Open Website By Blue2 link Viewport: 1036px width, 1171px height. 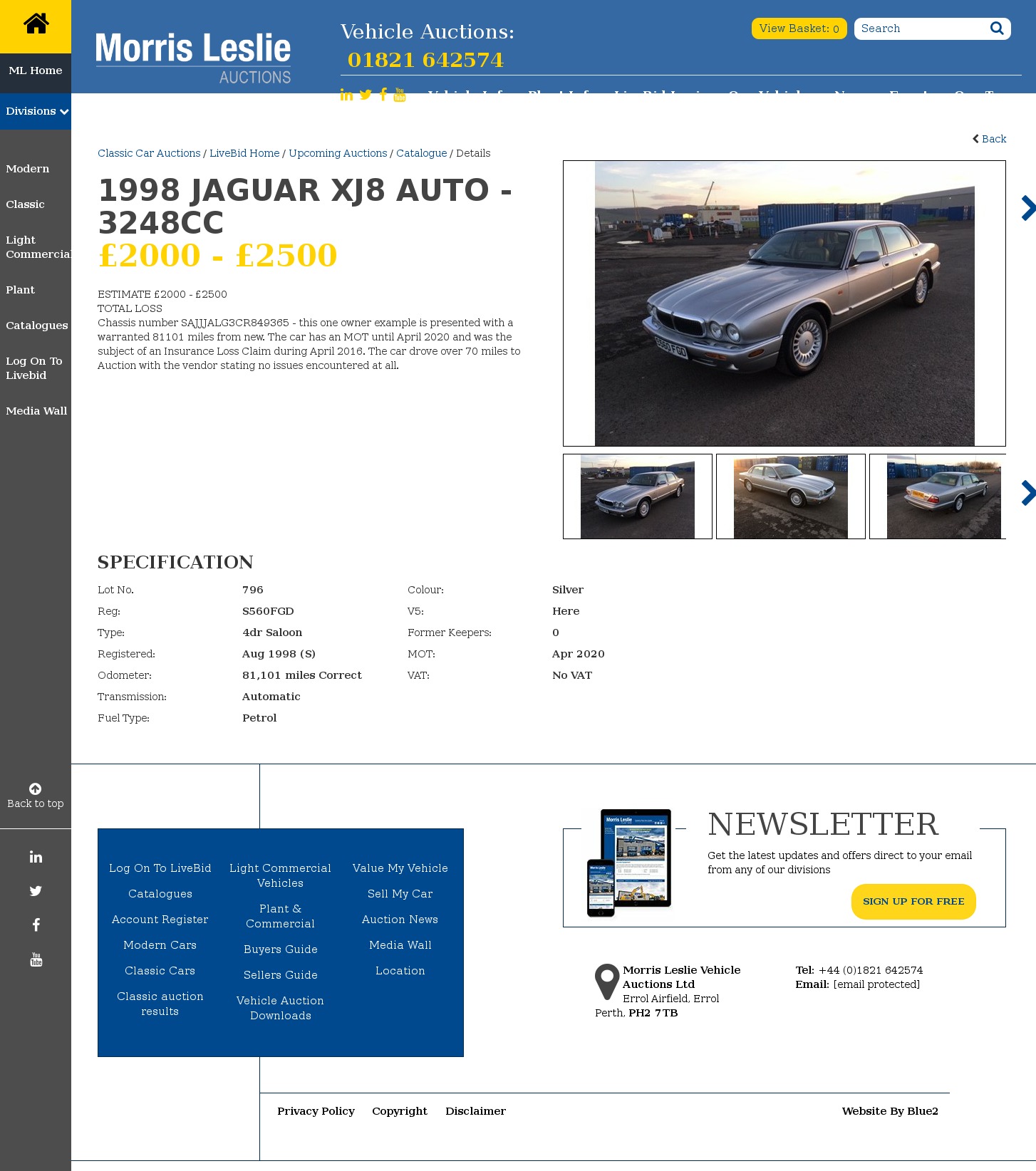point(890,1111)
